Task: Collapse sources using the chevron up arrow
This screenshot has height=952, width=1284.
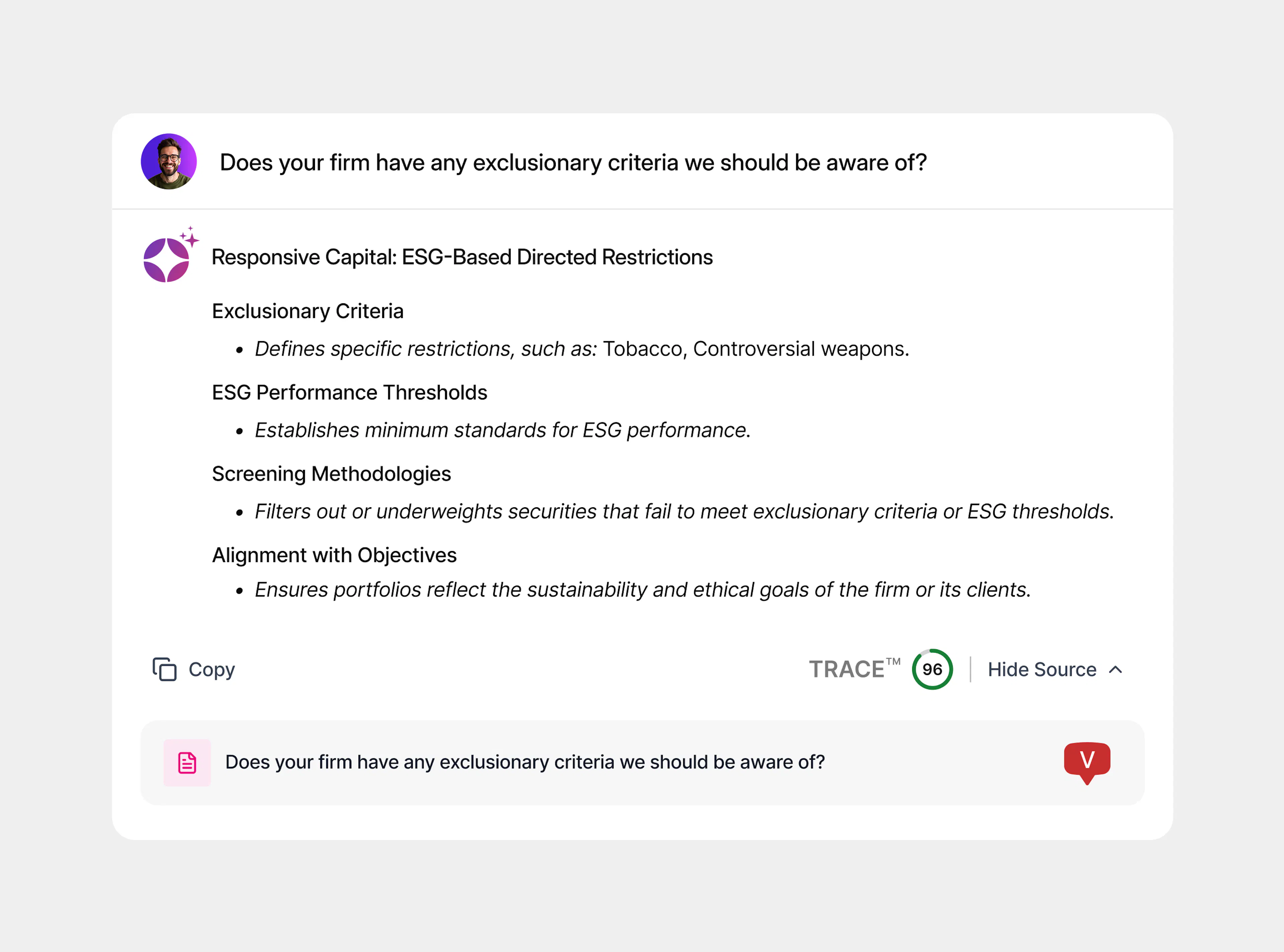Action: tap(1116, 670)
